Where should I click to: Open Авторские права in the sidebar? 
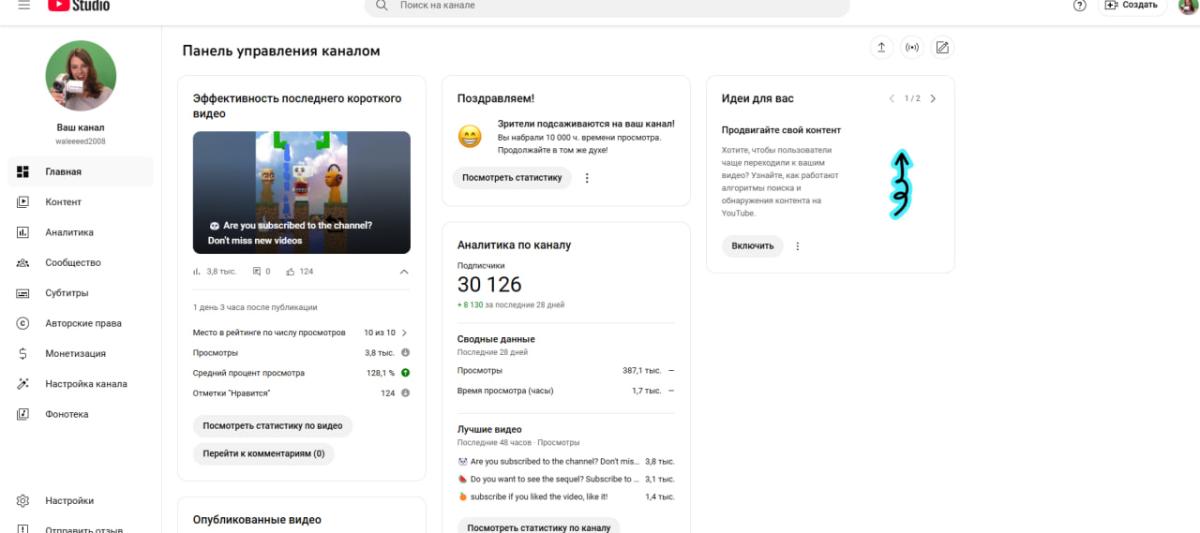point(80,323)
